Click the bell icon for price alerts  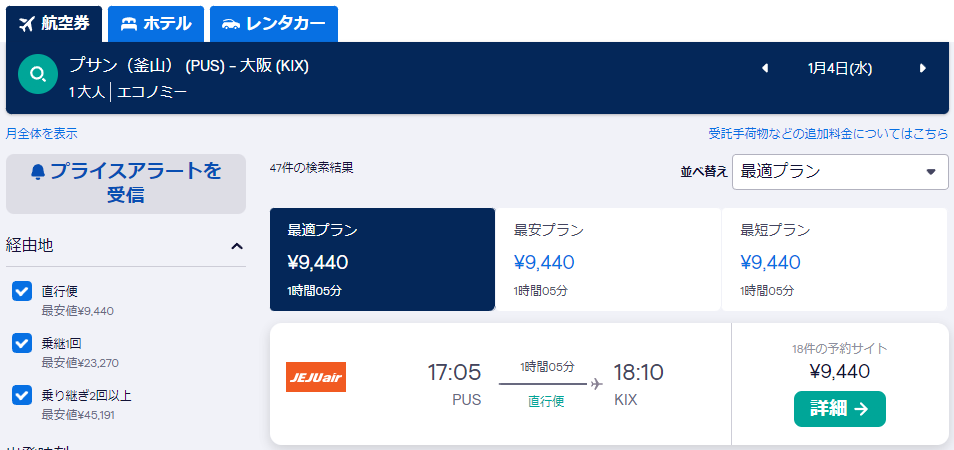point(38,172)
